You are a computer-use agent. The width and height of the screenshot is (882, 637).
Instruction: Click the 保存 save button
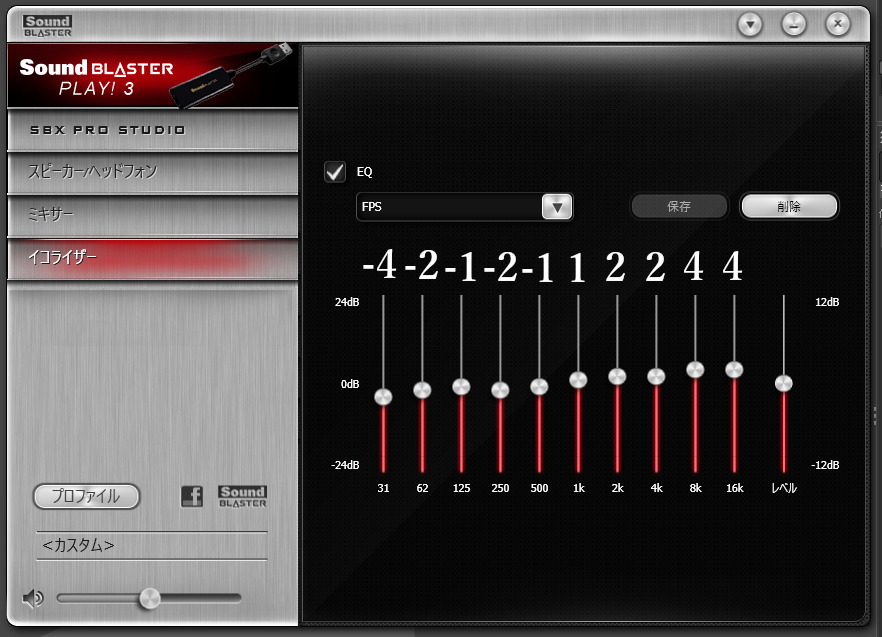click(679, 207)
